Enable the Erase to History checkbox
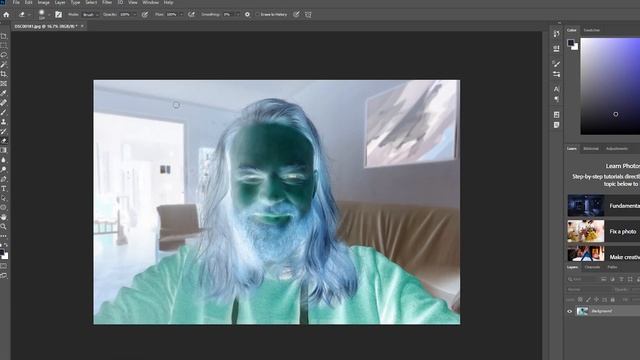640x360 pixels. click(258, 14)
